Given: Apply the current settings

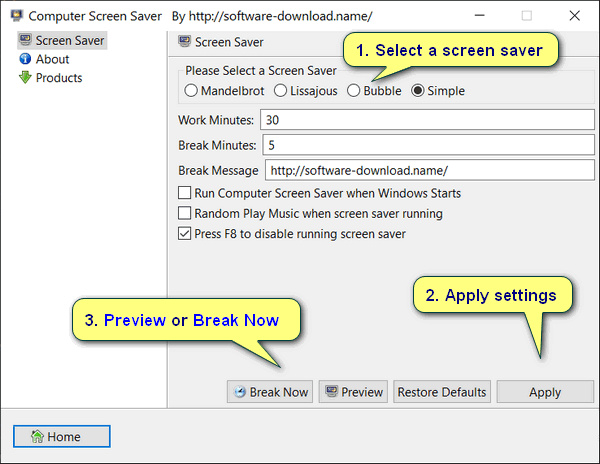Looking at the screenshot, I should click(545, 392).
